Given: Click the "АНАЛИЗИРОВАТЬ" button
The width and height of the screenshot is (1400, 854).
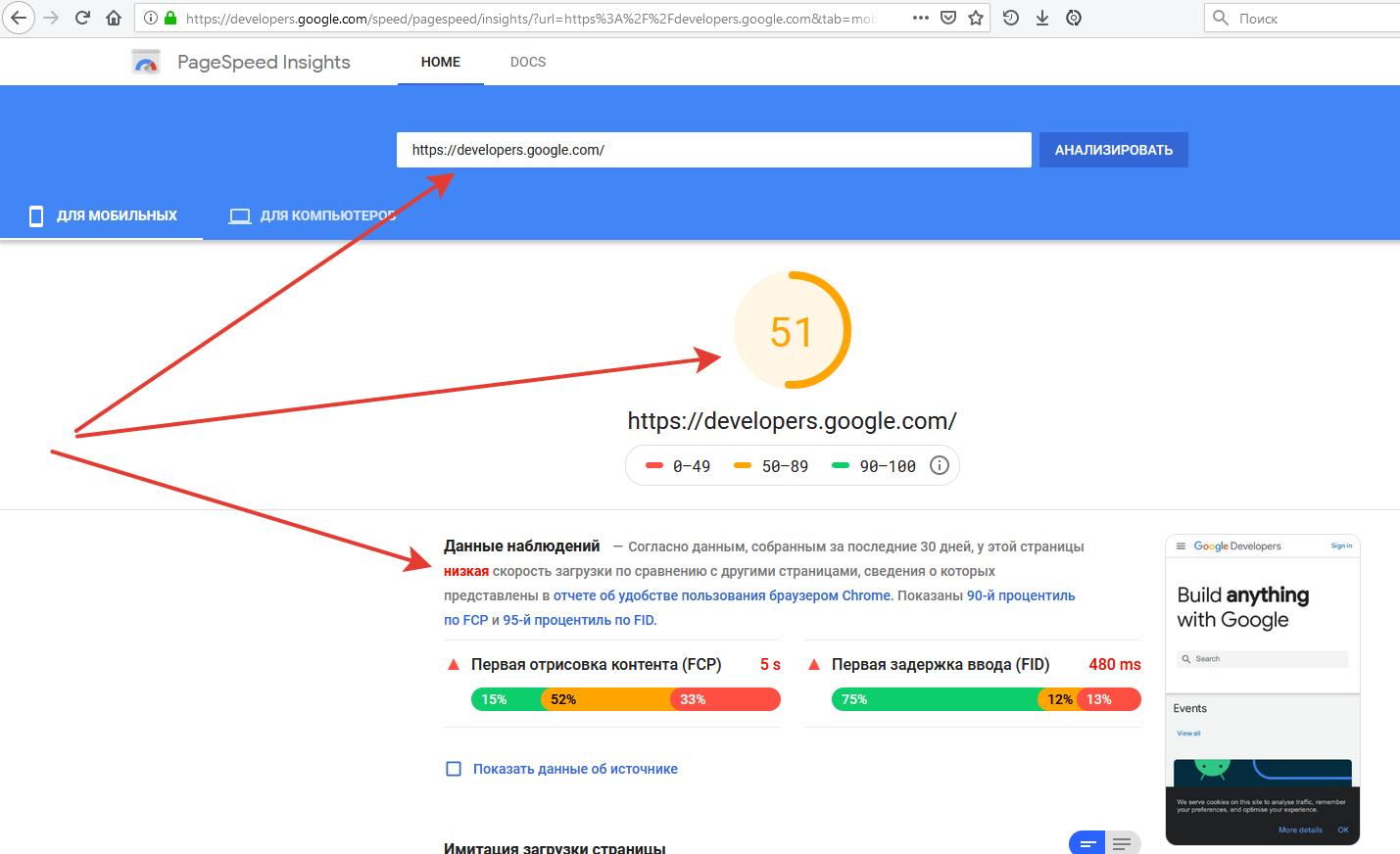Looking at the screenshot, I should [x=1114, y=150].
